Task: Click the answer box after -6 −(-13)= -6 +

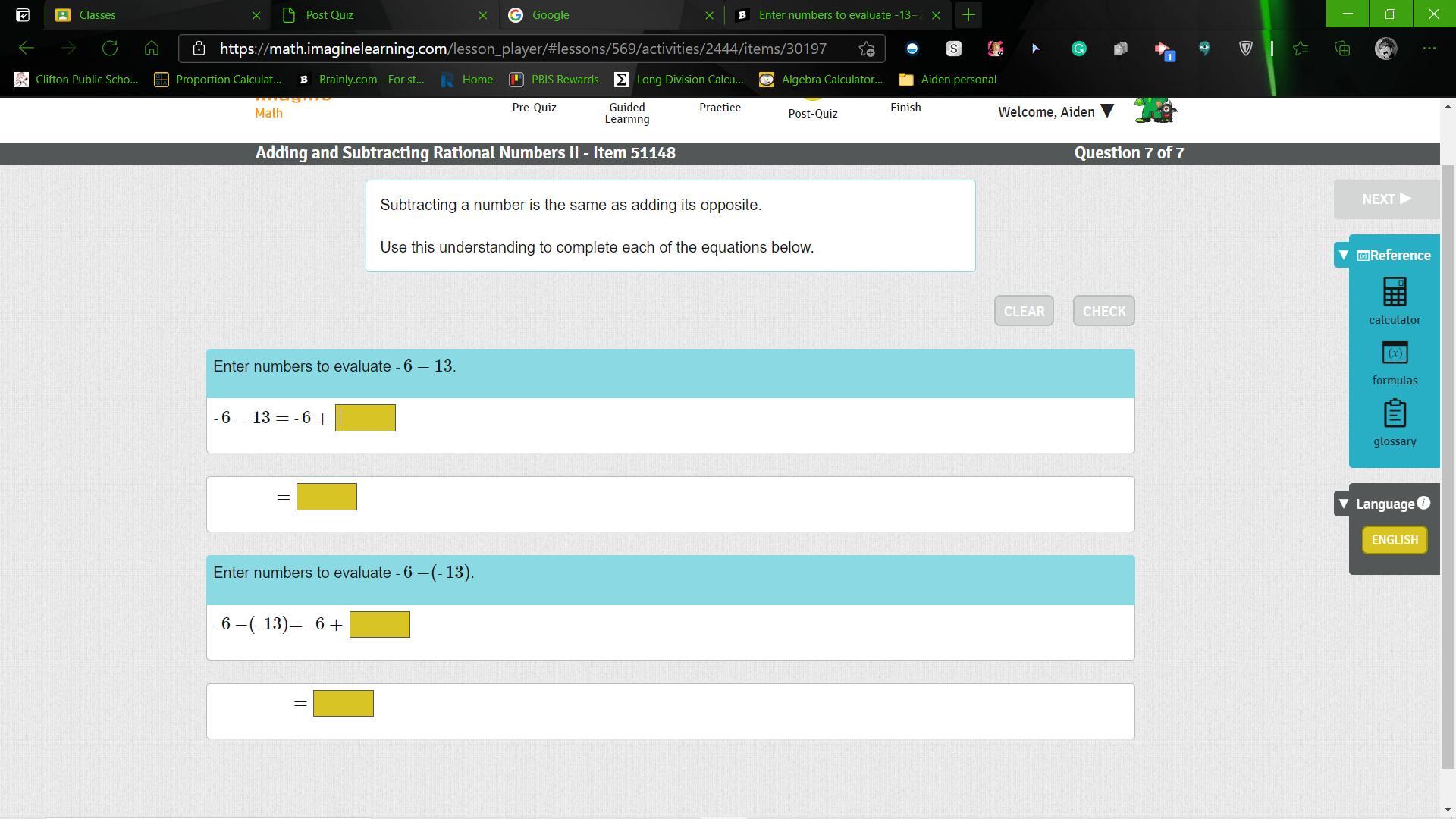Action: (x=379, y=625)
